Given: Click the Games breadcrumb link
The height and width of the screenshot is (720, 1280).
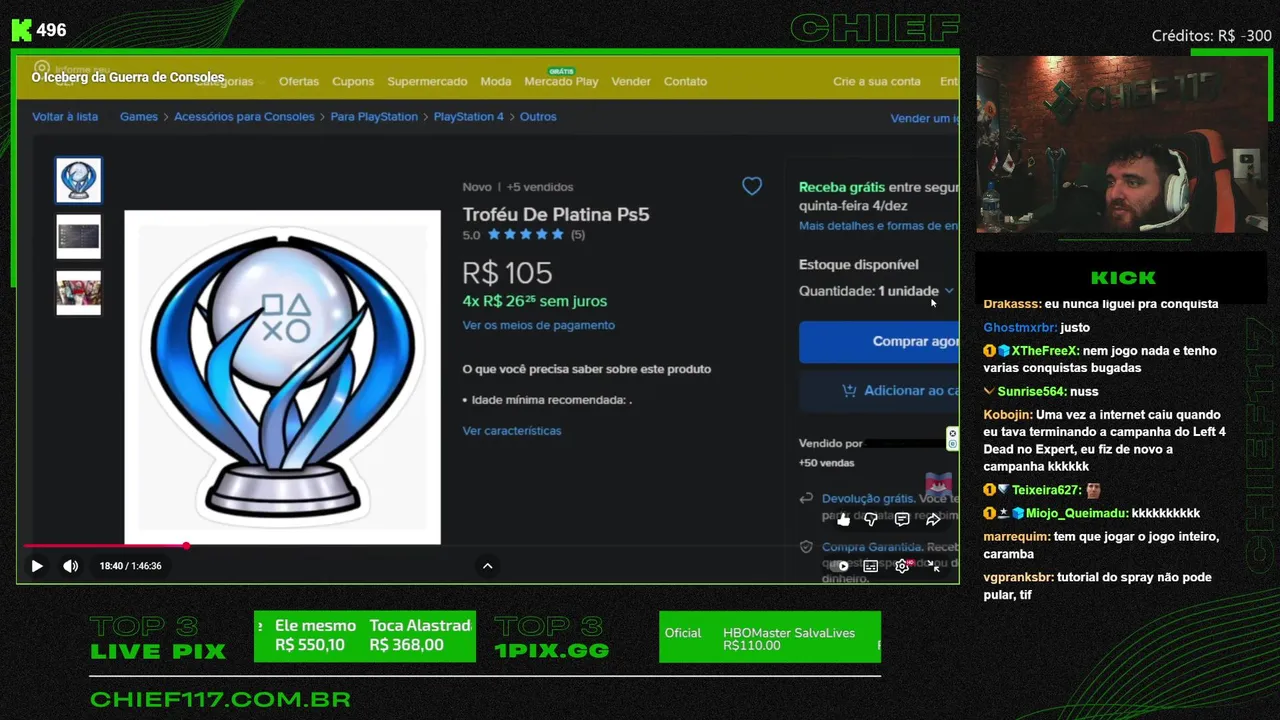Looking at the screenshot, I should tap(139, 117).
